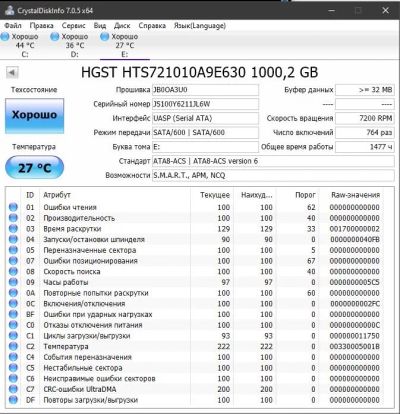The height and width of the screenshot is (414, 400).
Task: Click the HGST HTS721010A9E630 disk title
Action: [200, 72]
